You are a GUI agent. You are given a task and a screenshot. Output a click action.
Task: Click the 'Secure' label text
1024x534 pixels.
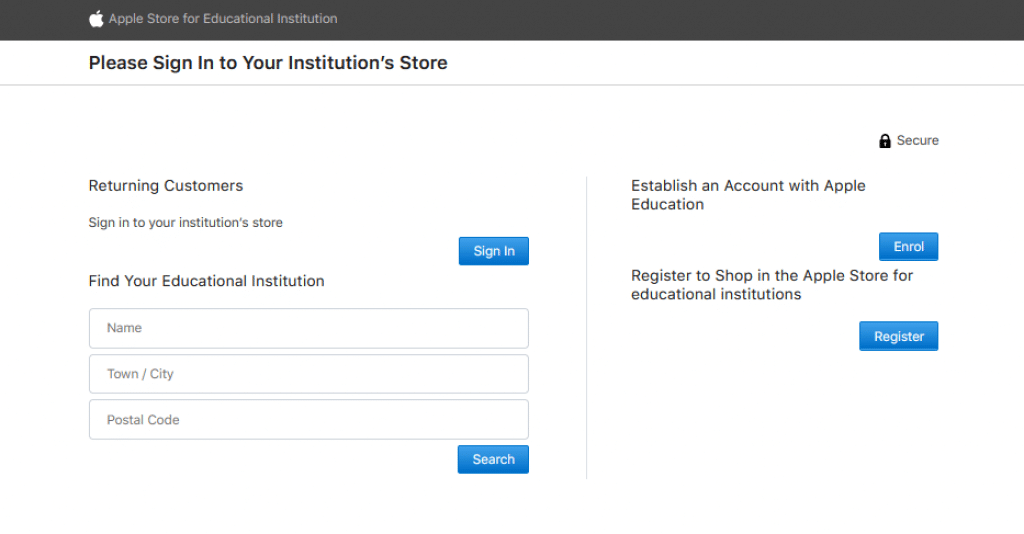[918, 140]
